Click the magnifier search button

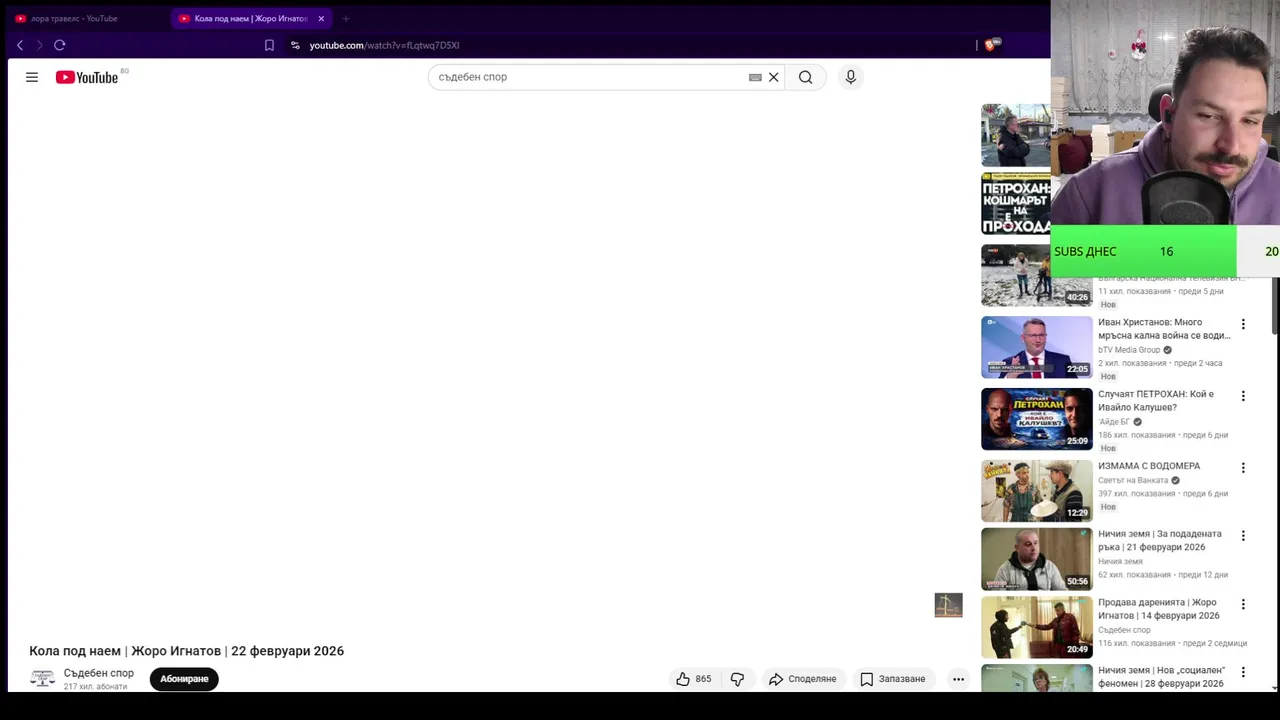click(805, 77)
